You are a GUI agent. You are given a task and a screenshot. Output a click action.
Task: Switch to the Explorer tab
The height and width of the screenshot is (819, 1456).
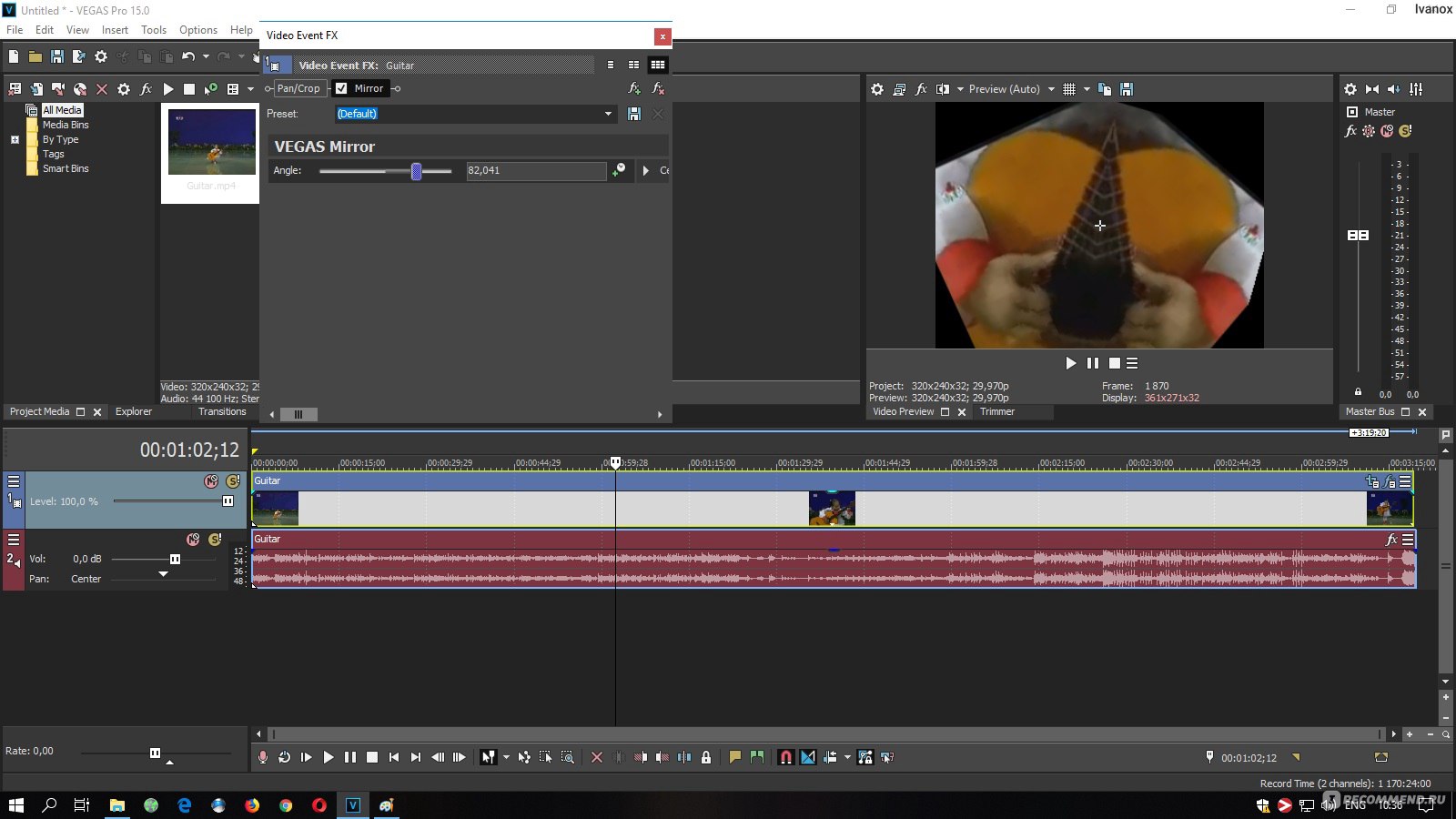point(134,411)
